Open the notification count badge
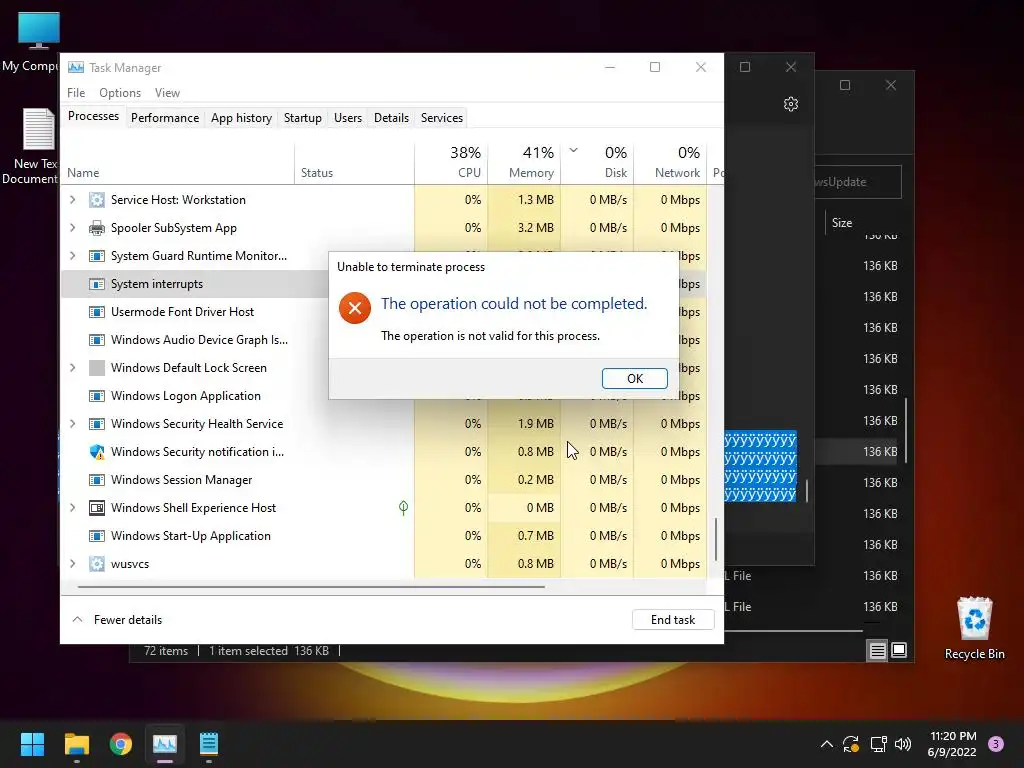 [x=995, y=744]
